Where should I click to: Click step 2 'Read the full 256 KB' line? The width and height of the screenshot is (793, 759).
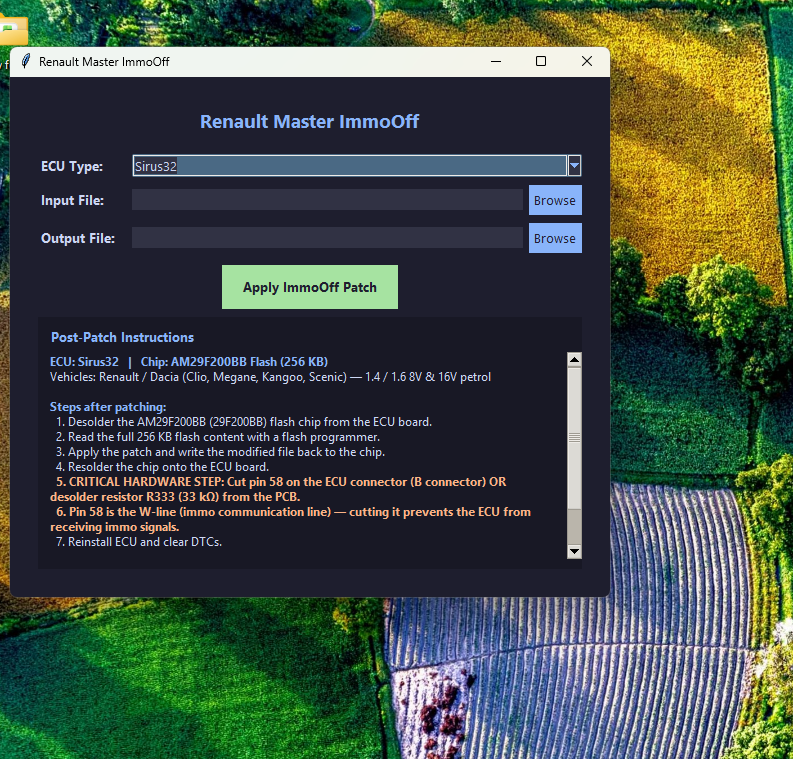[x=217, y=437]
